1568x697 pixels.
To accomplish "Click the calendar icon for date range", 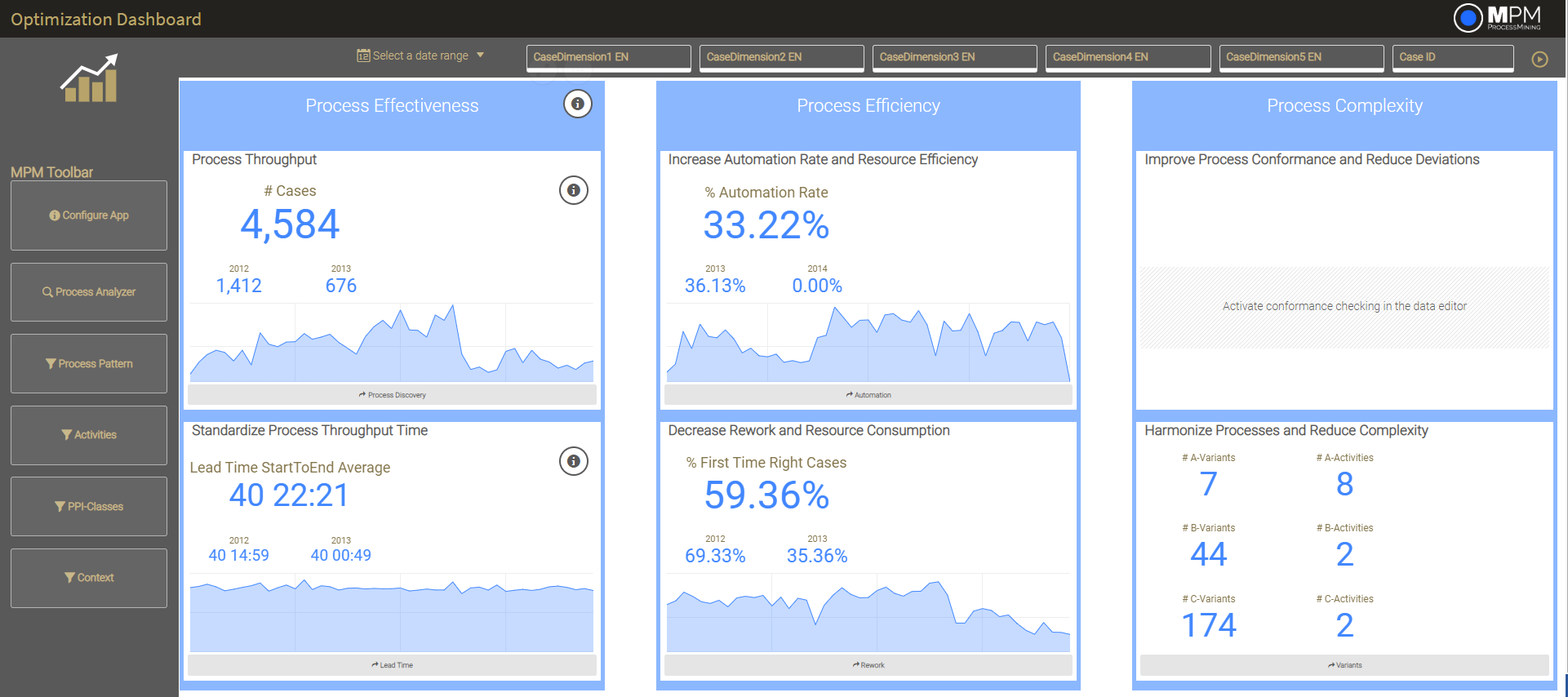I will 363,55.
